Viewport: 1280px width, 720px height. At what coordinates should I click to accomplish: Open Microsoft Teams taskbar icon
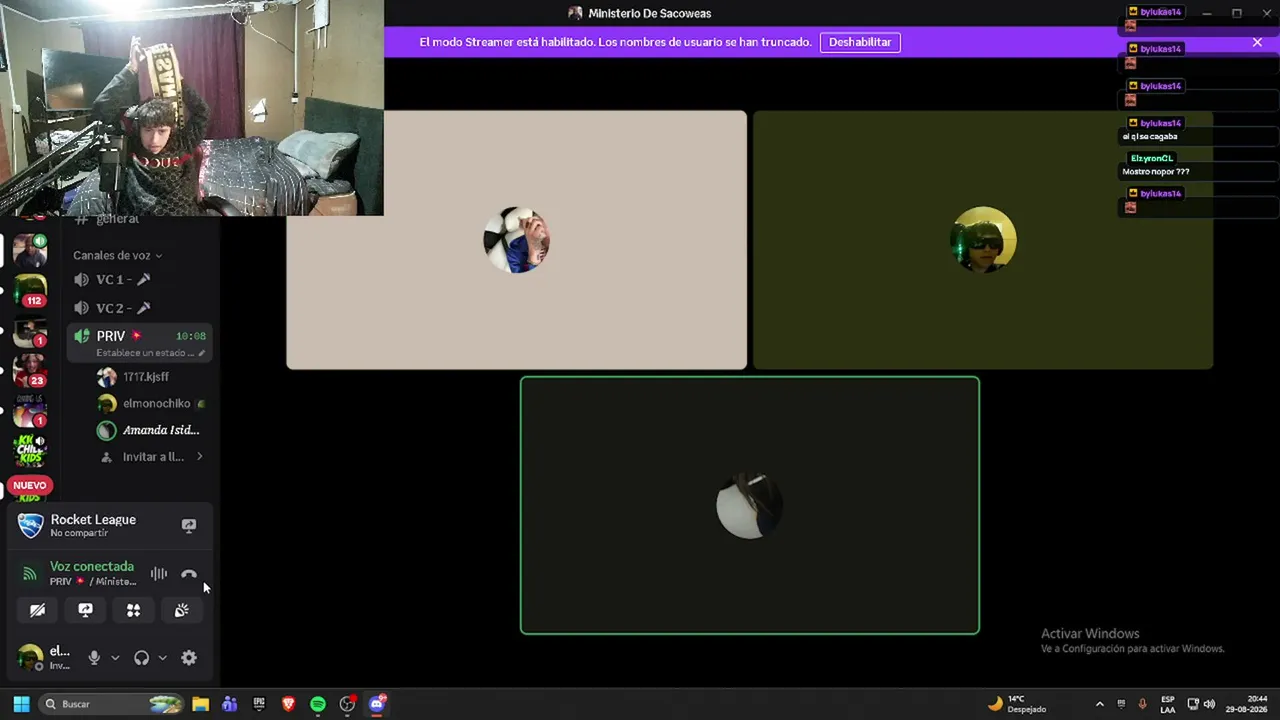230,704
